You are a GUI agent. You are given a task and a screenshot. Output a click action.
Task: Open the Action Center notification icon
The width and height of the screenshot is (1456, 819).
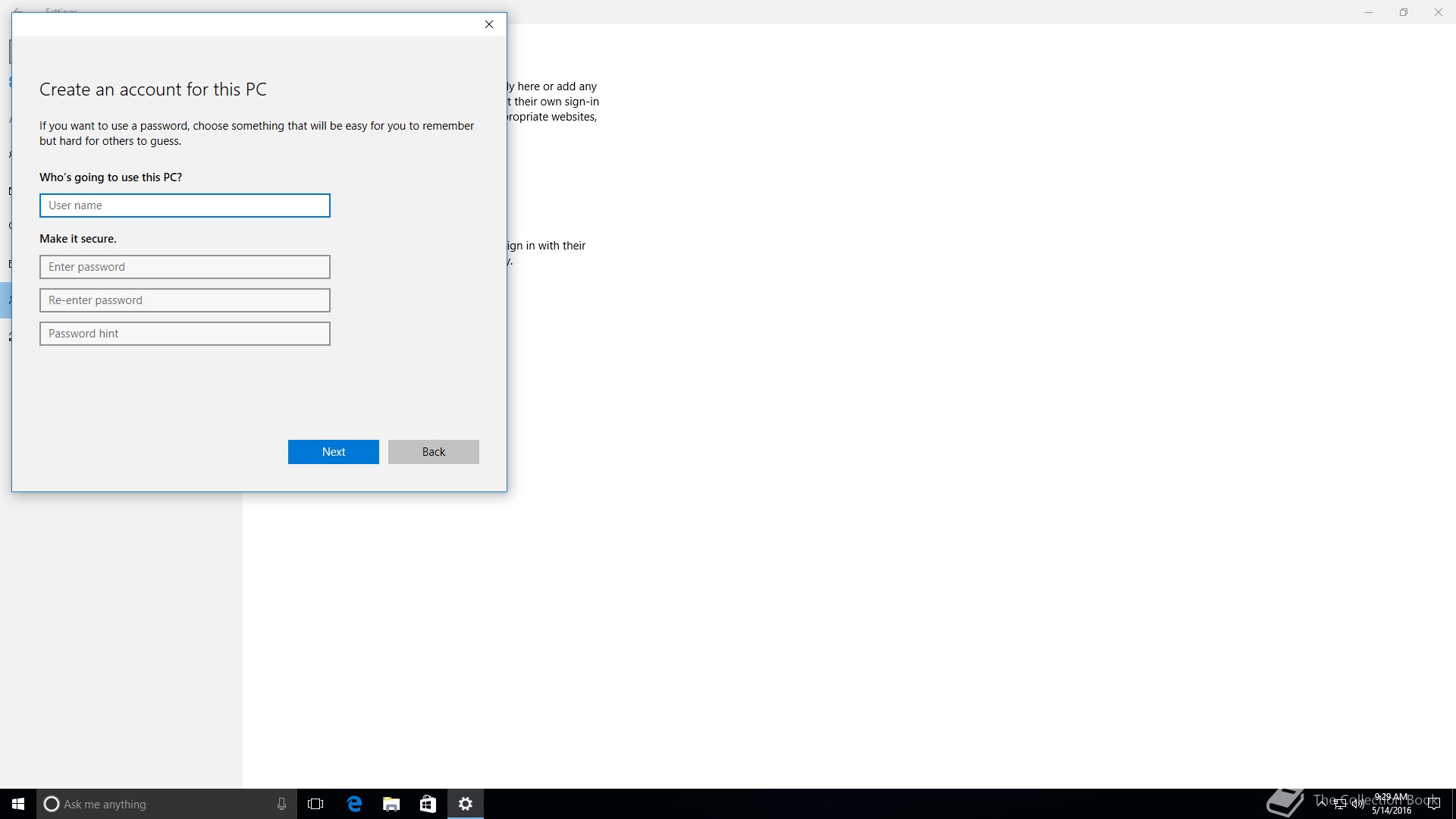1433,804
